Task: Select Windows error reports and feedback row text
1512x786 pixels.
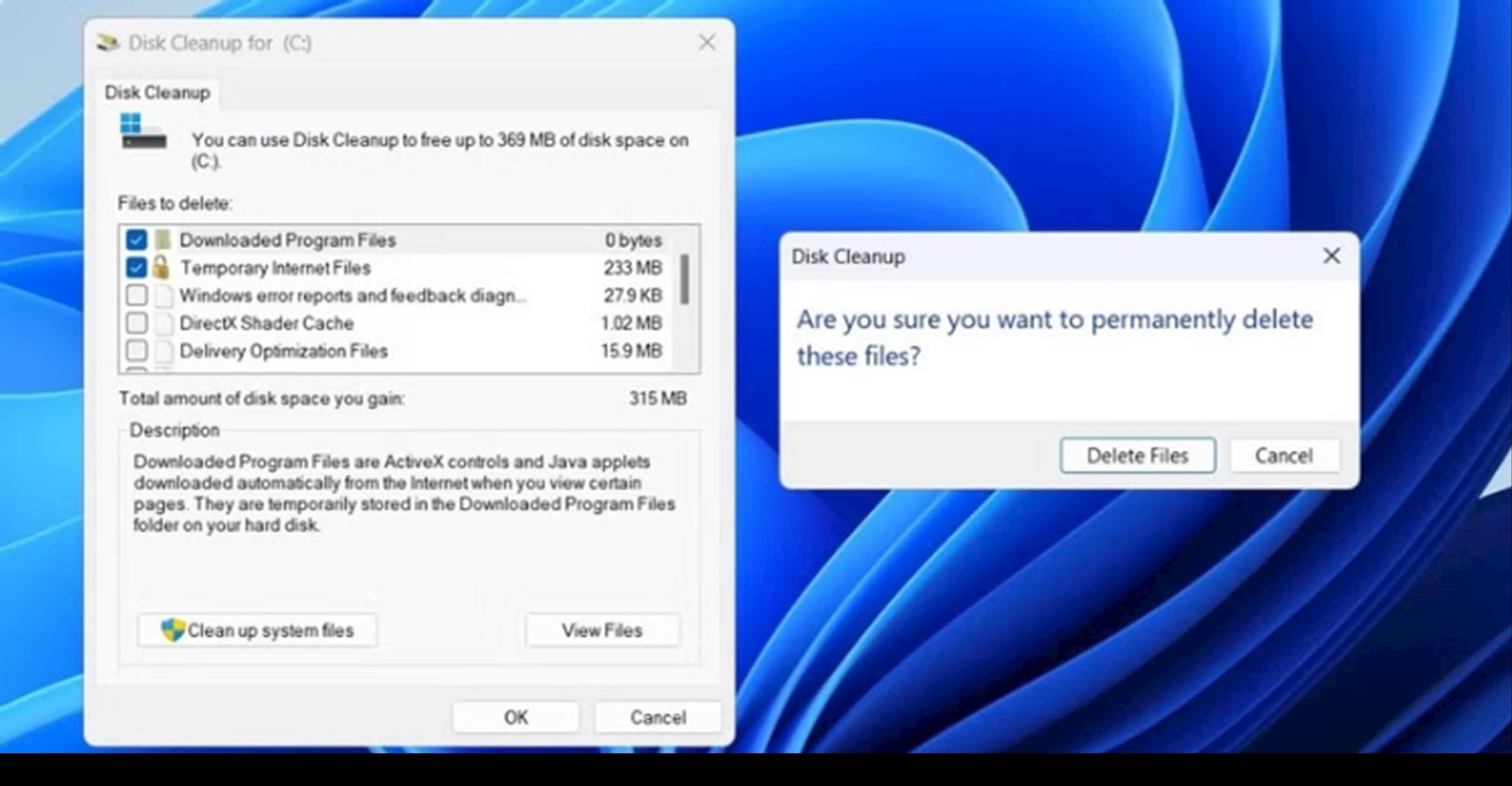Action: click(x=353, y=296)
